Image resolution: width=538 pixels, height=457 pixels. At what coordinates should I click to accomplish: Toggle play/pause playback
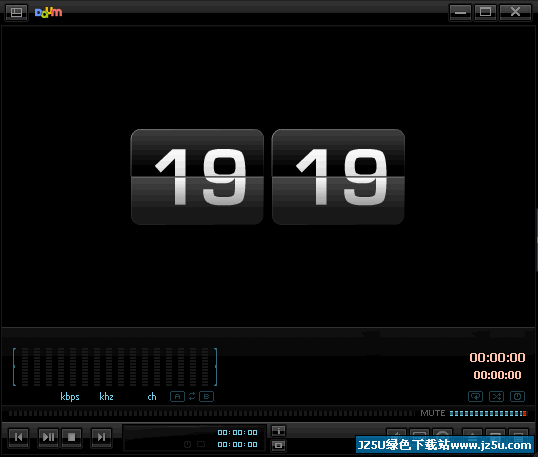48,437
